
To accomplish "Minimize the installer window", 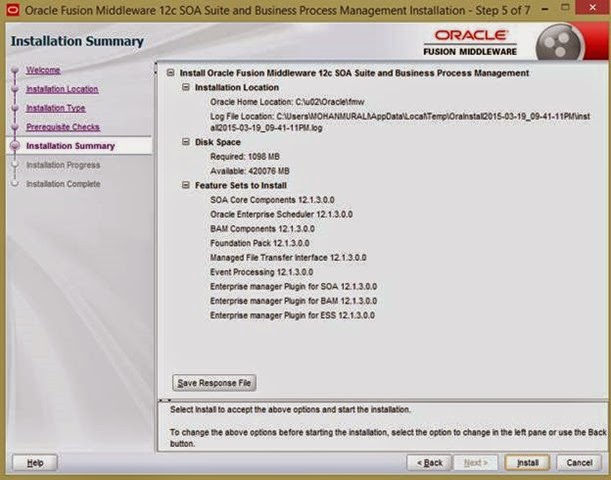I will [x=545, y=8].
